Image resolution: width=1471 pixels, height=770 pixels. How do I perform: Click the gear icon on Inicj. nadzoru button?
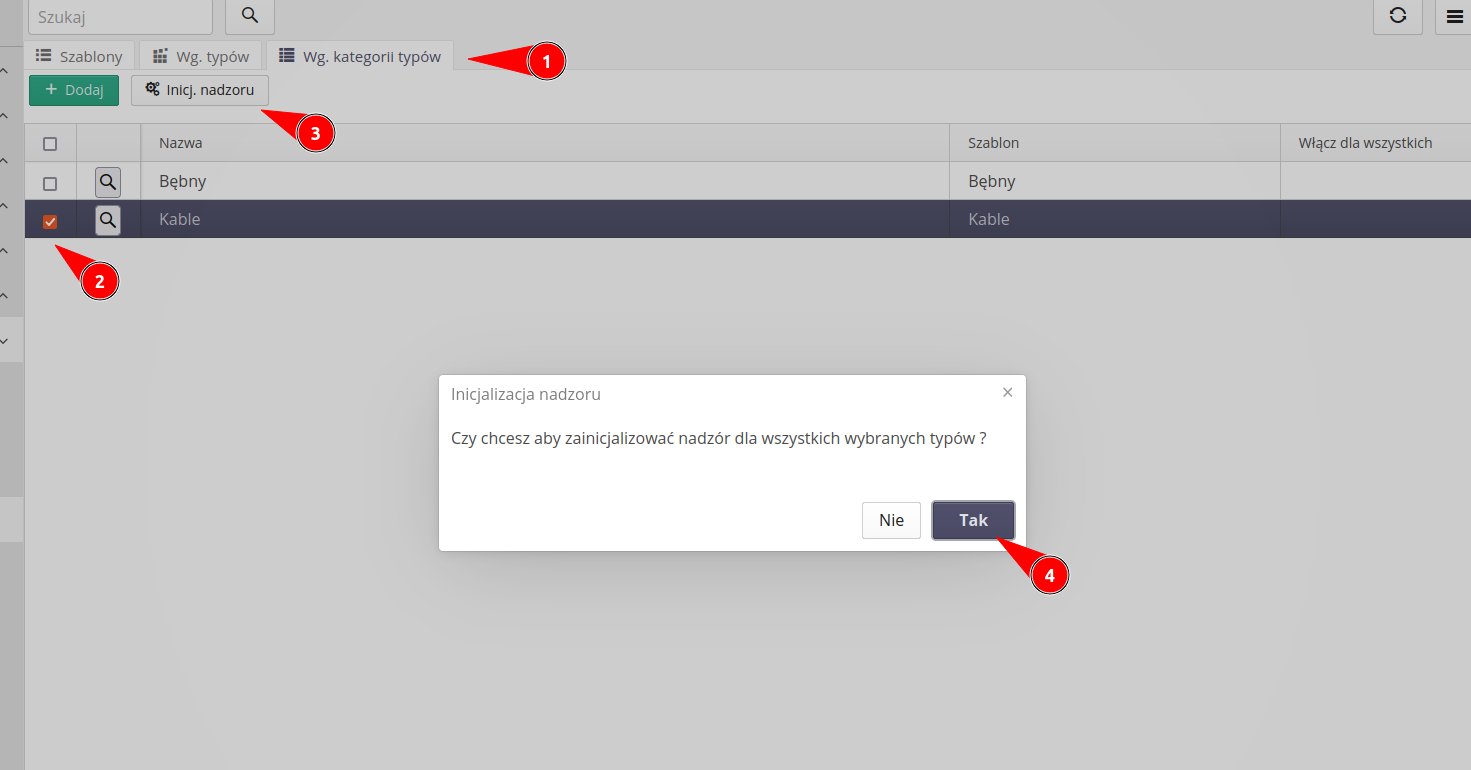(x=153, y=89)
